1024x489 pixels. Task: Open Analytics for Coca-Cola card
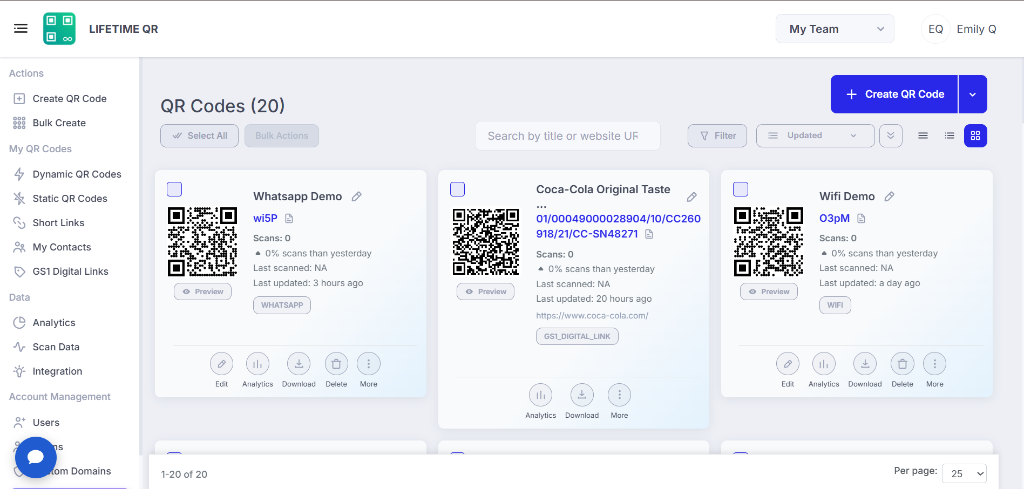(x=540, y=395)
